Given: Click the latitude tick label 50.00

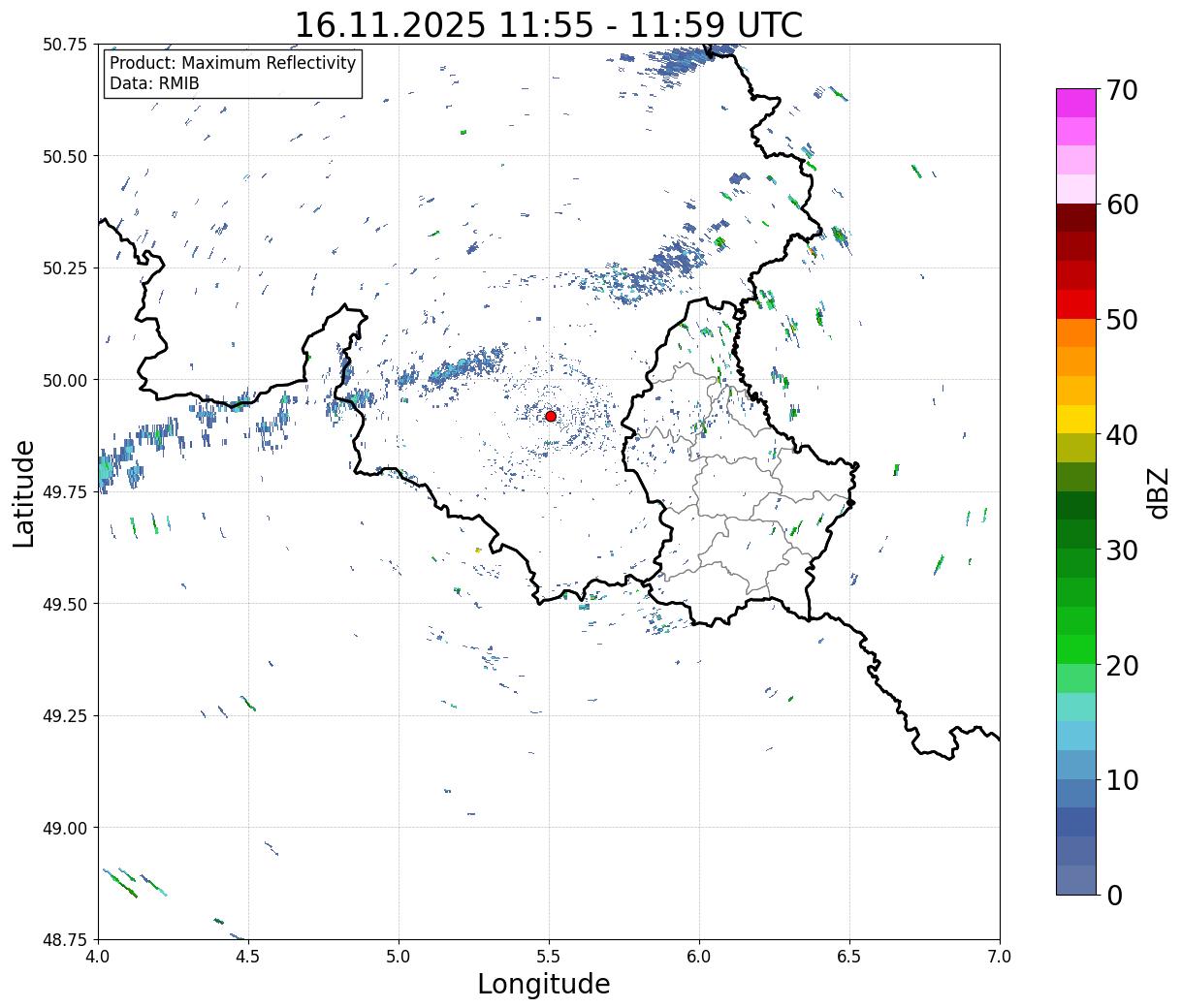Looking at the screenshot, I should (65, 380).
